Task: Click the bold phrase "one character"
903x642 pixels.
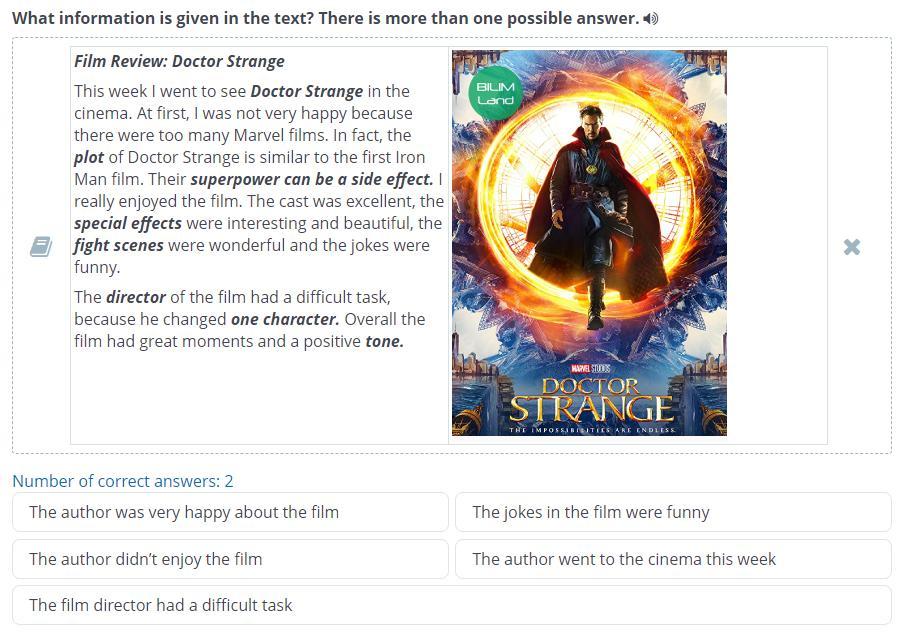Action: (285, 320)
